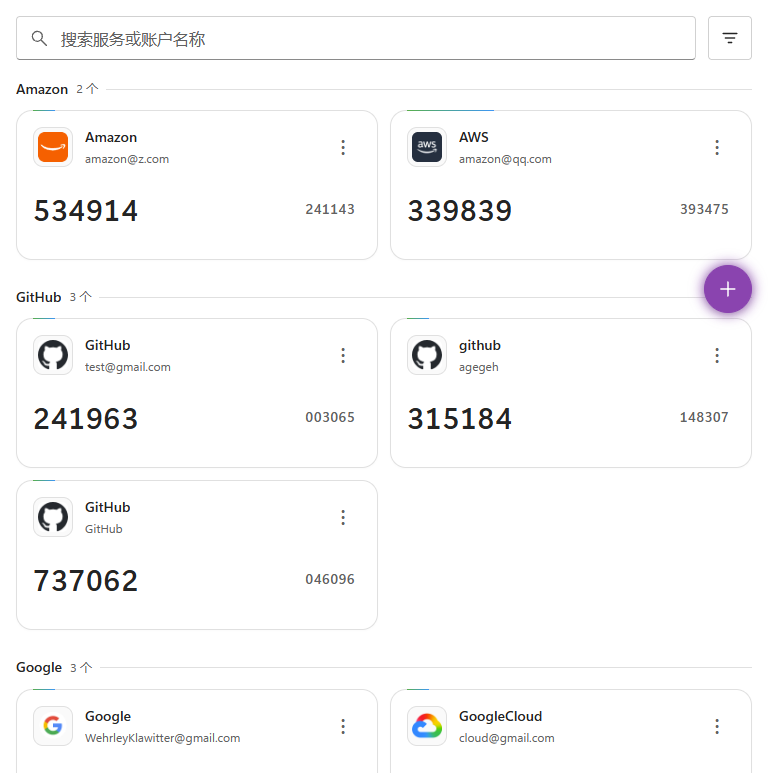
Task: Collapse the GitHub group header
Action: coord(38,297)
